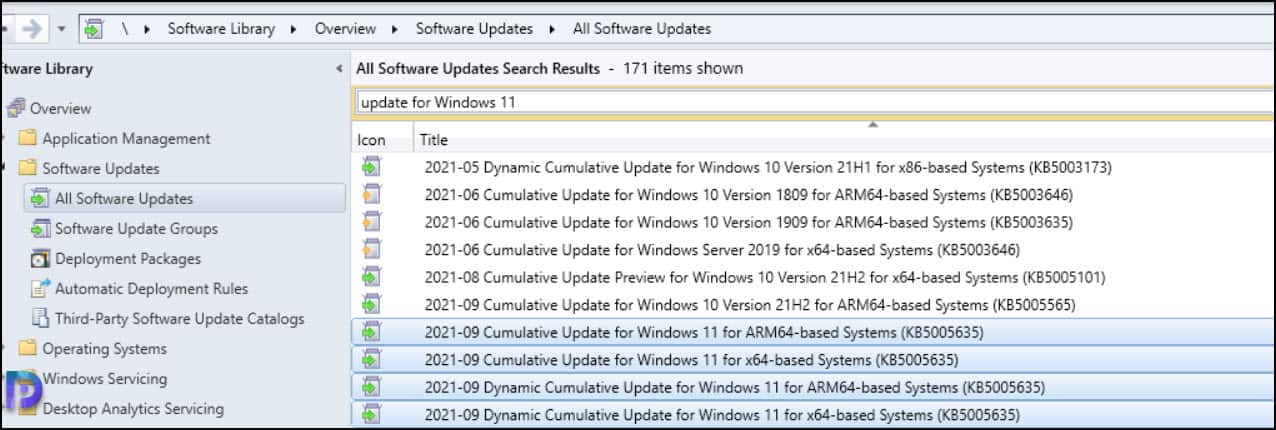
Task: Click icon for Windows 11 ARM64 Cumulative Update row
Action: [x=371, y=331]
